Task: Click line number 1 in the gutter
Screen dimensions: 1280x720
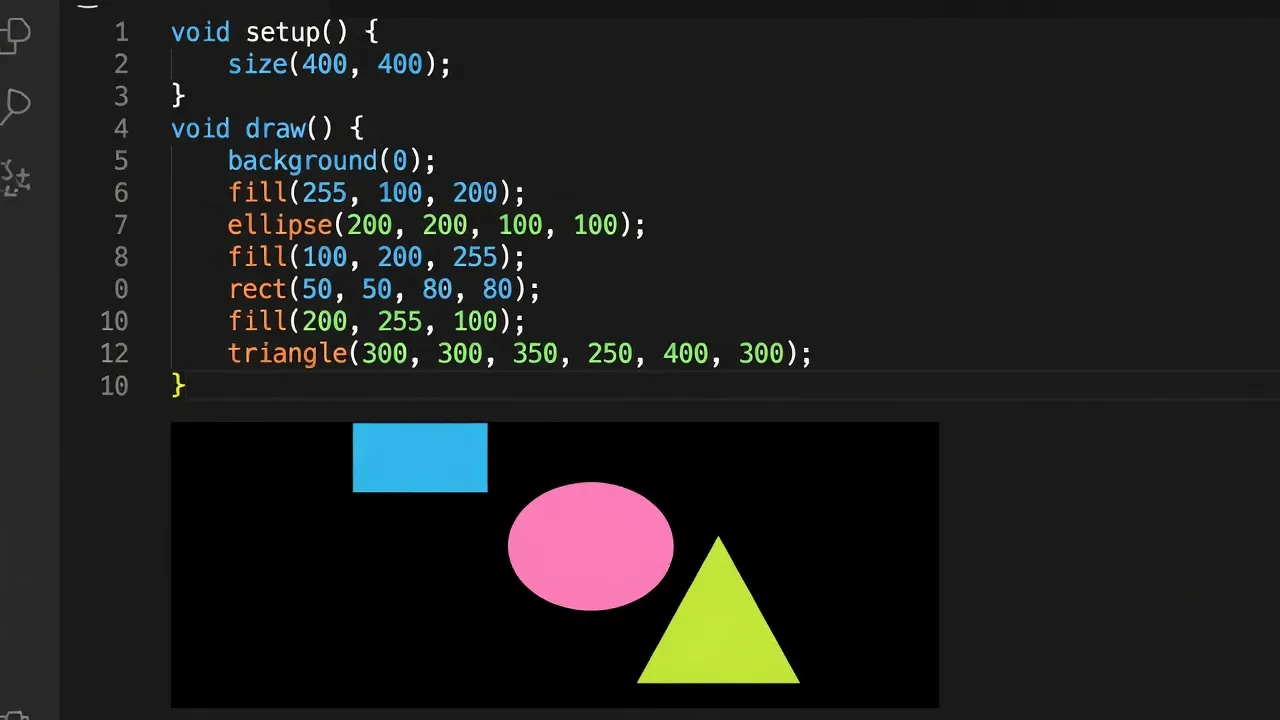Action: point(121,32)
